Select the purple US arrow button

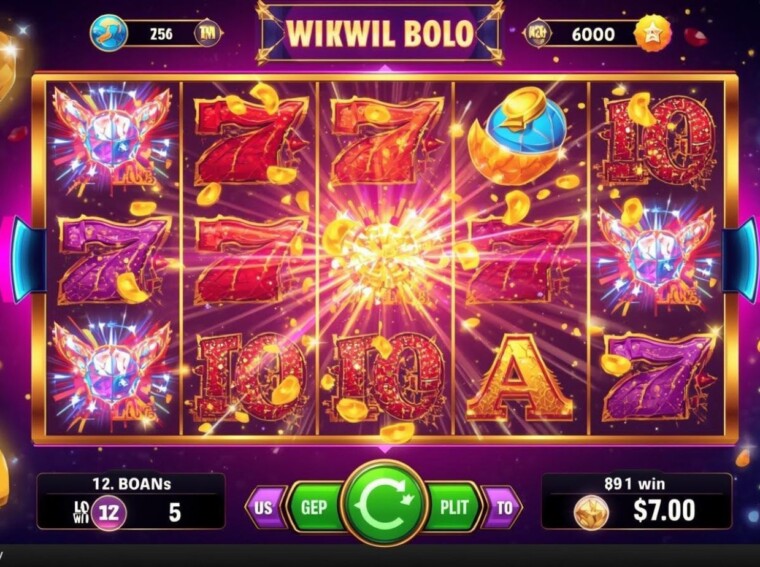tap(266, 507)
